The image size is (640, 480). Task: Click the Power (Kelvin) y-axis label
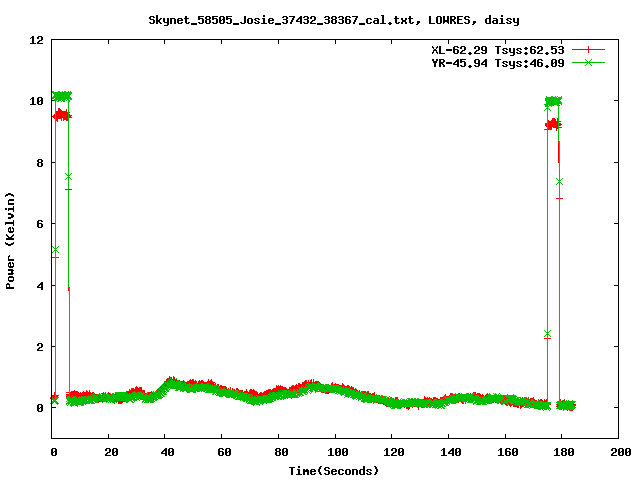[10, 241]
